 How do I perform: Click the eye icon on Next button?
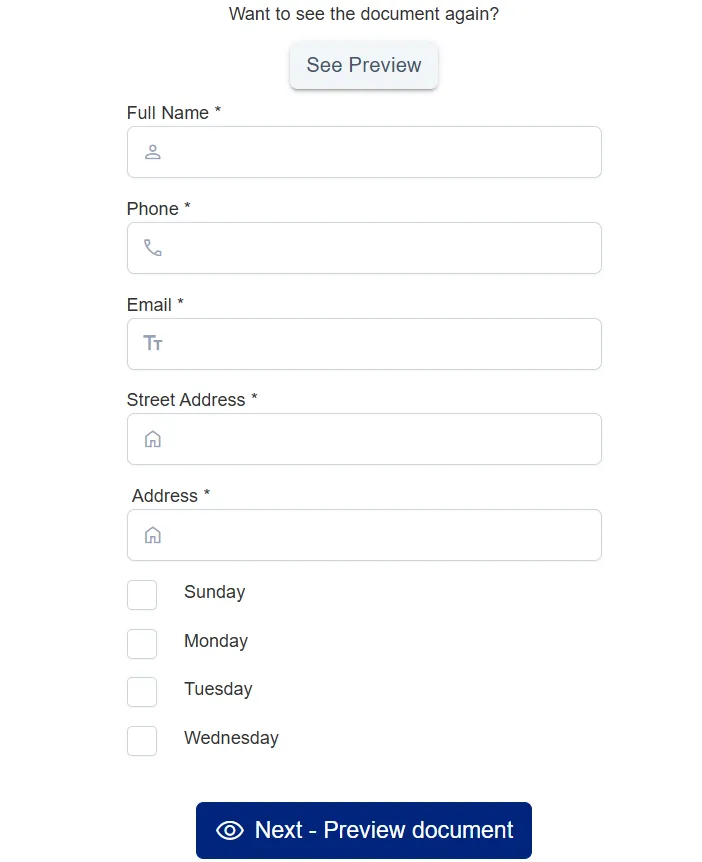[x=230, y=830]
